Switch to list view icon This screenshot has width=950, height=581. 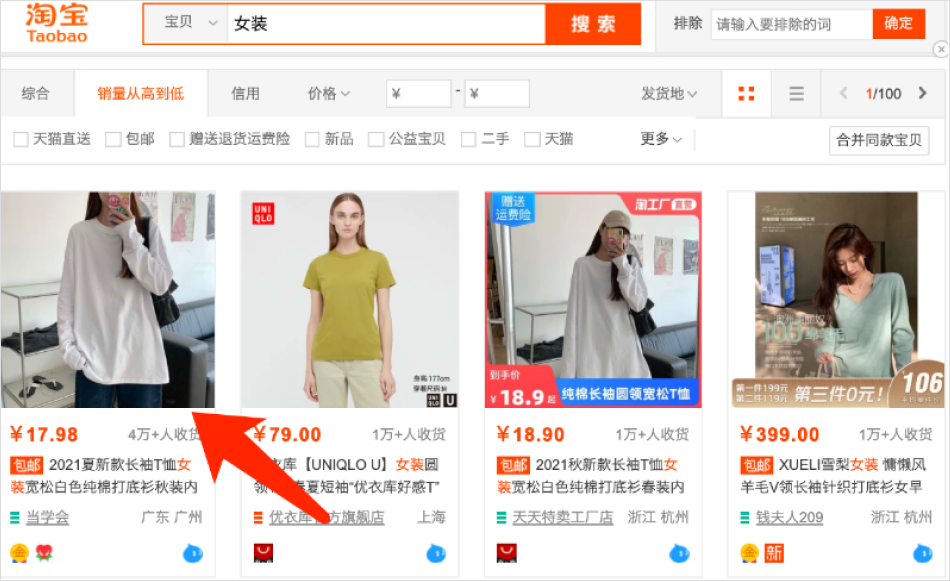796,94
